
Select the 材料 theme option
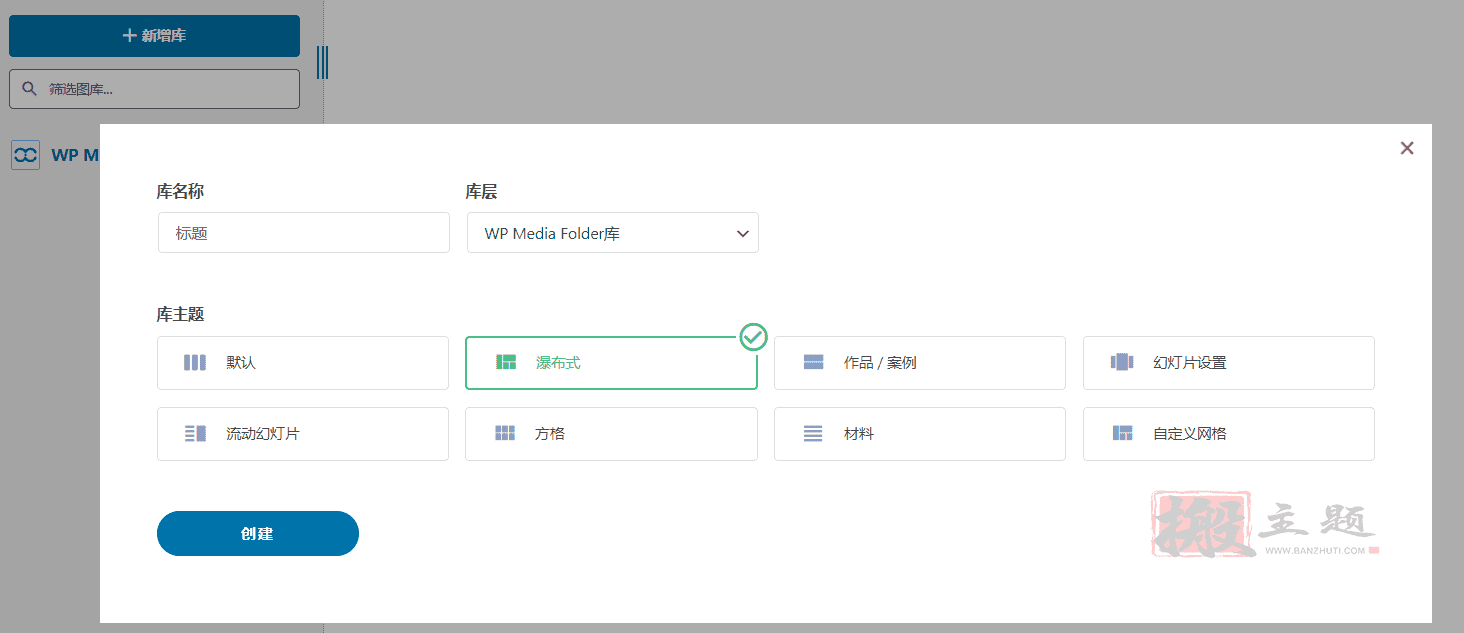tap(920, 434)
